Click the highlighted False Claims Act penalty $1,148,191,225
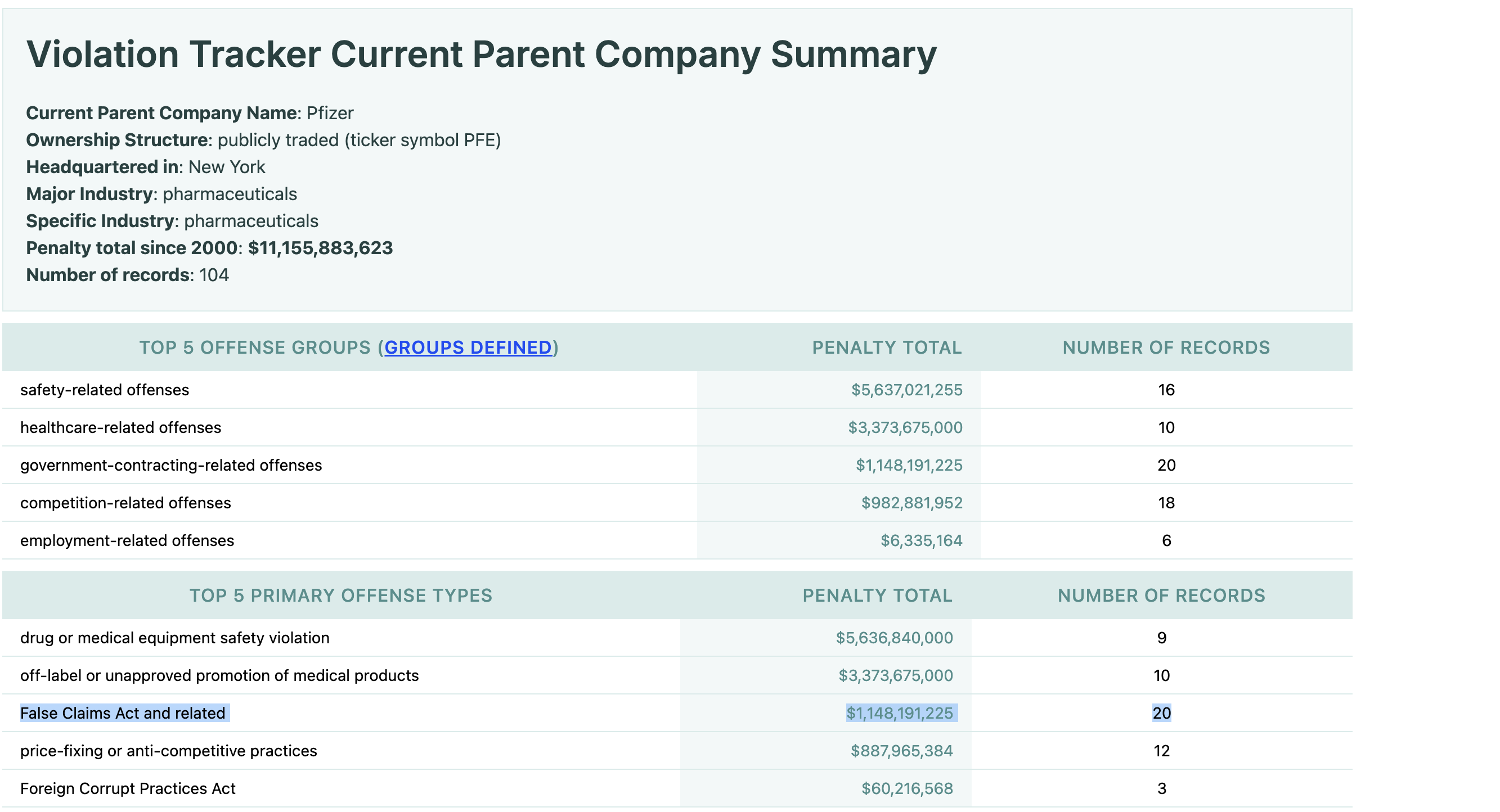 point(900,714)
